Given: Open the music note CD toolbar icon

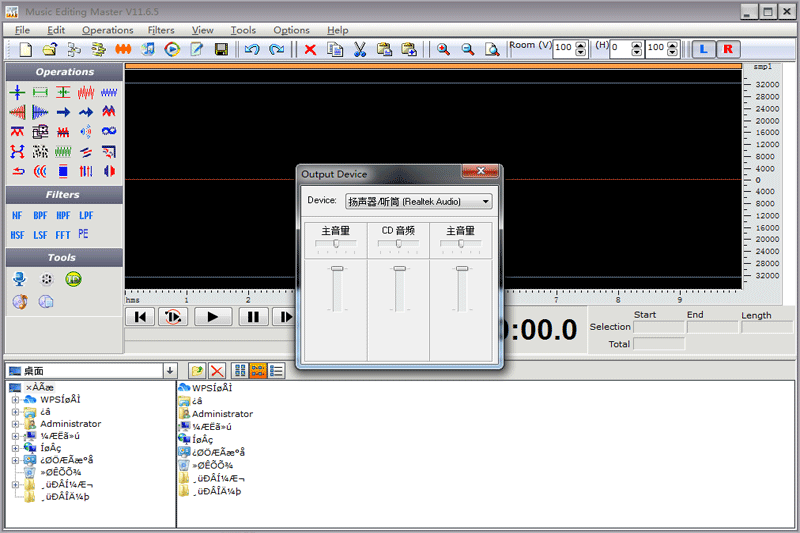Looking at the screenshot, I should point(148,49).
